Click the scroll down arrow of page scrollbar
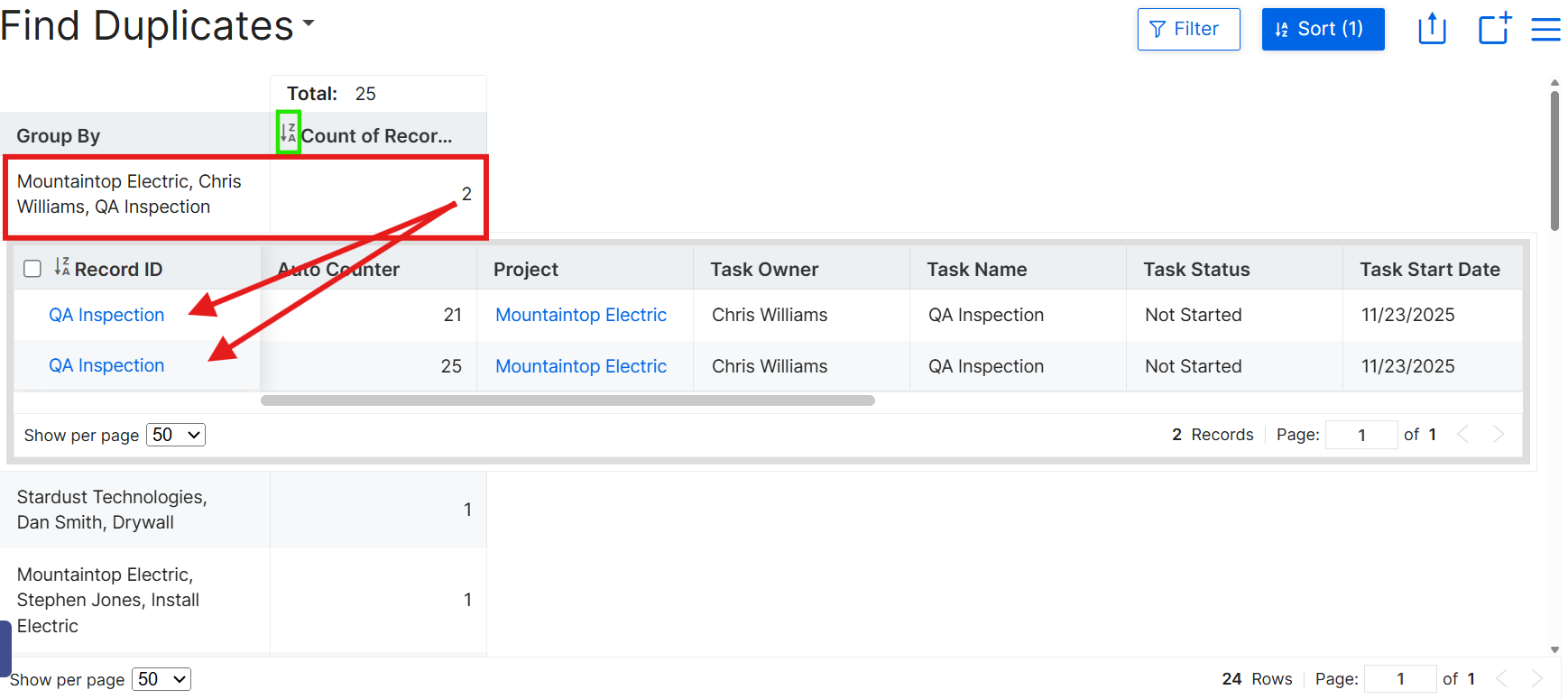 pos(1554,649)
